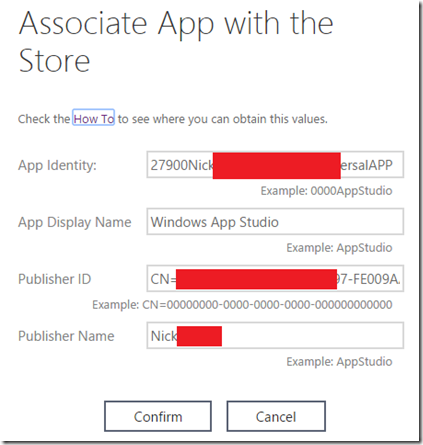Click the 'Associate App with the Store' heading
423x445 pixels.
(176, 42)
